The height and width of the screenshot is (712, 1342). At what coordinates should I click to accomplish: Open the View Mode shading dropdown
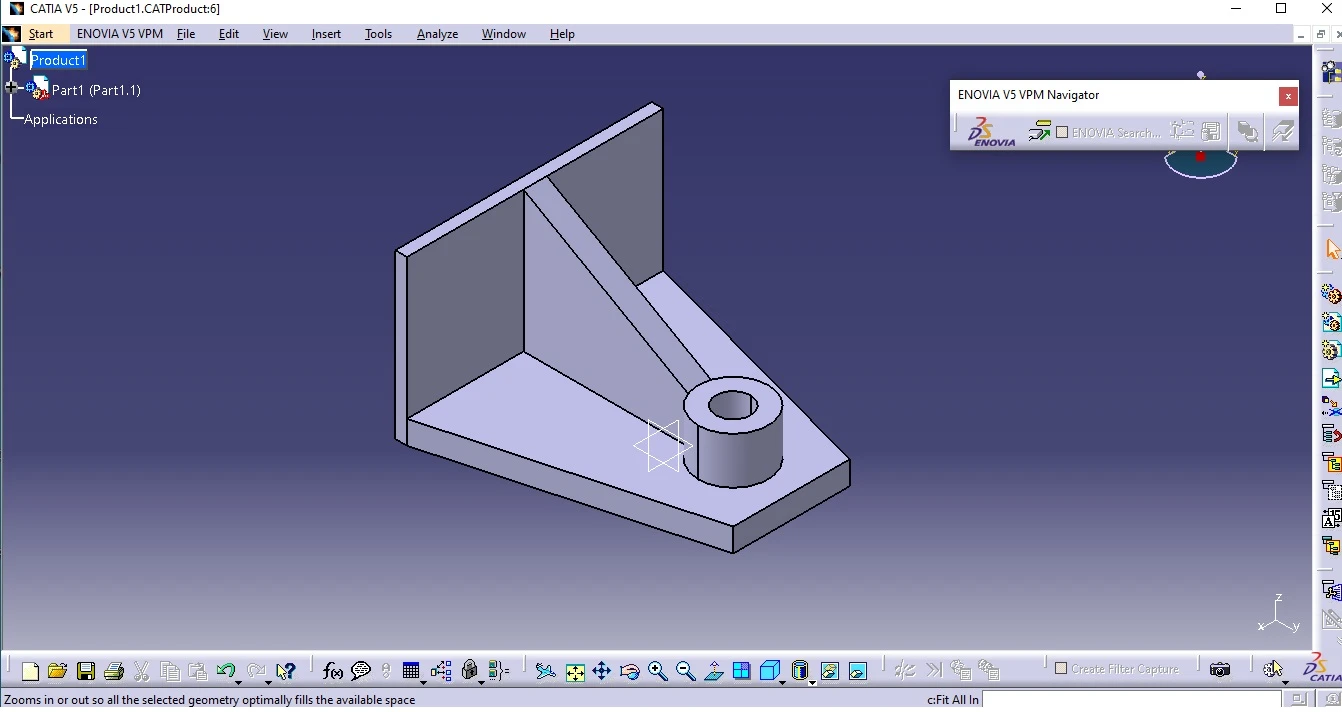point(812,681)
